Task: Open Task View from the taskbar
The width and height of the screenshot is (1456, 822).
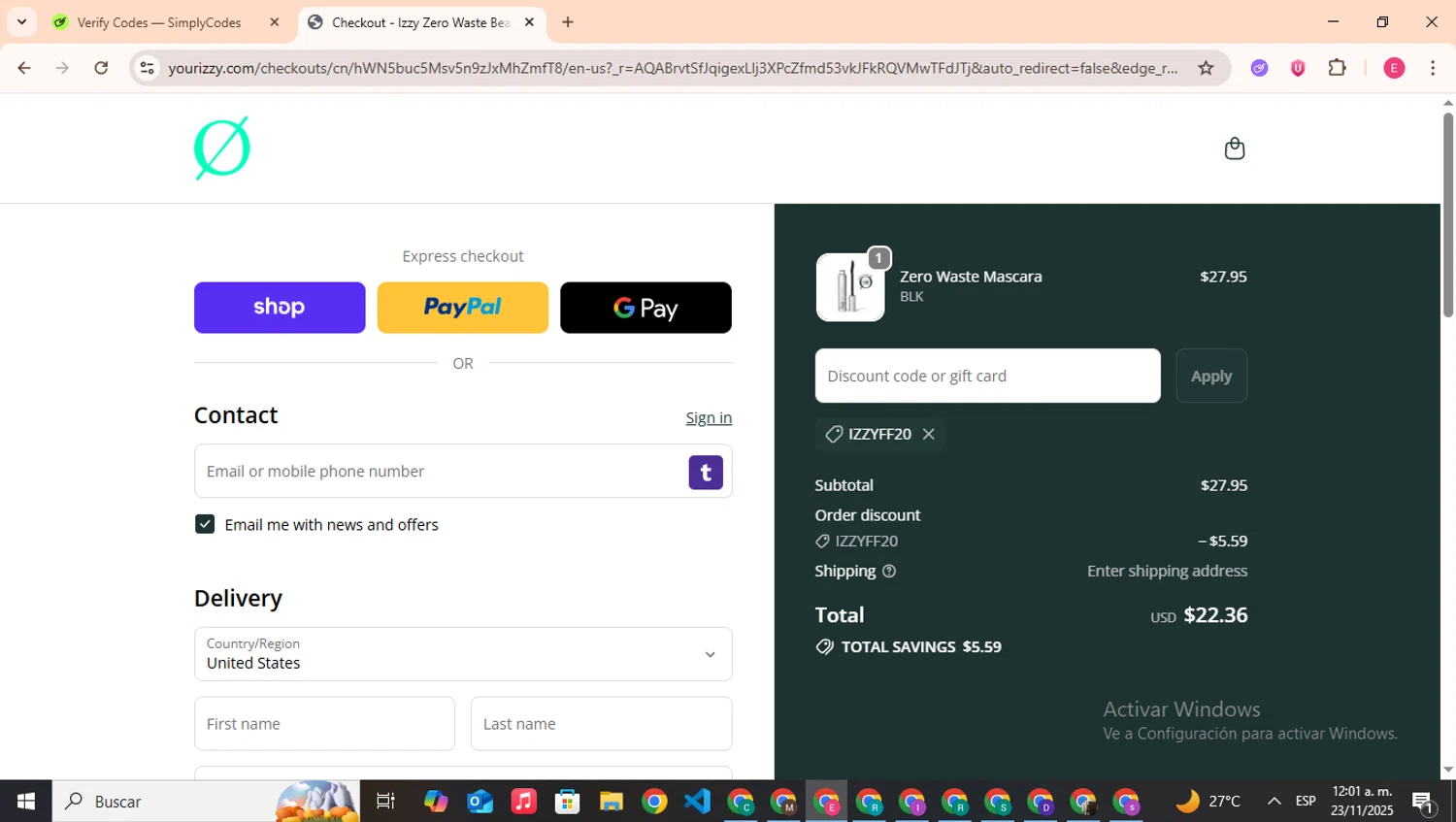Action: click(x=385, y=802)
